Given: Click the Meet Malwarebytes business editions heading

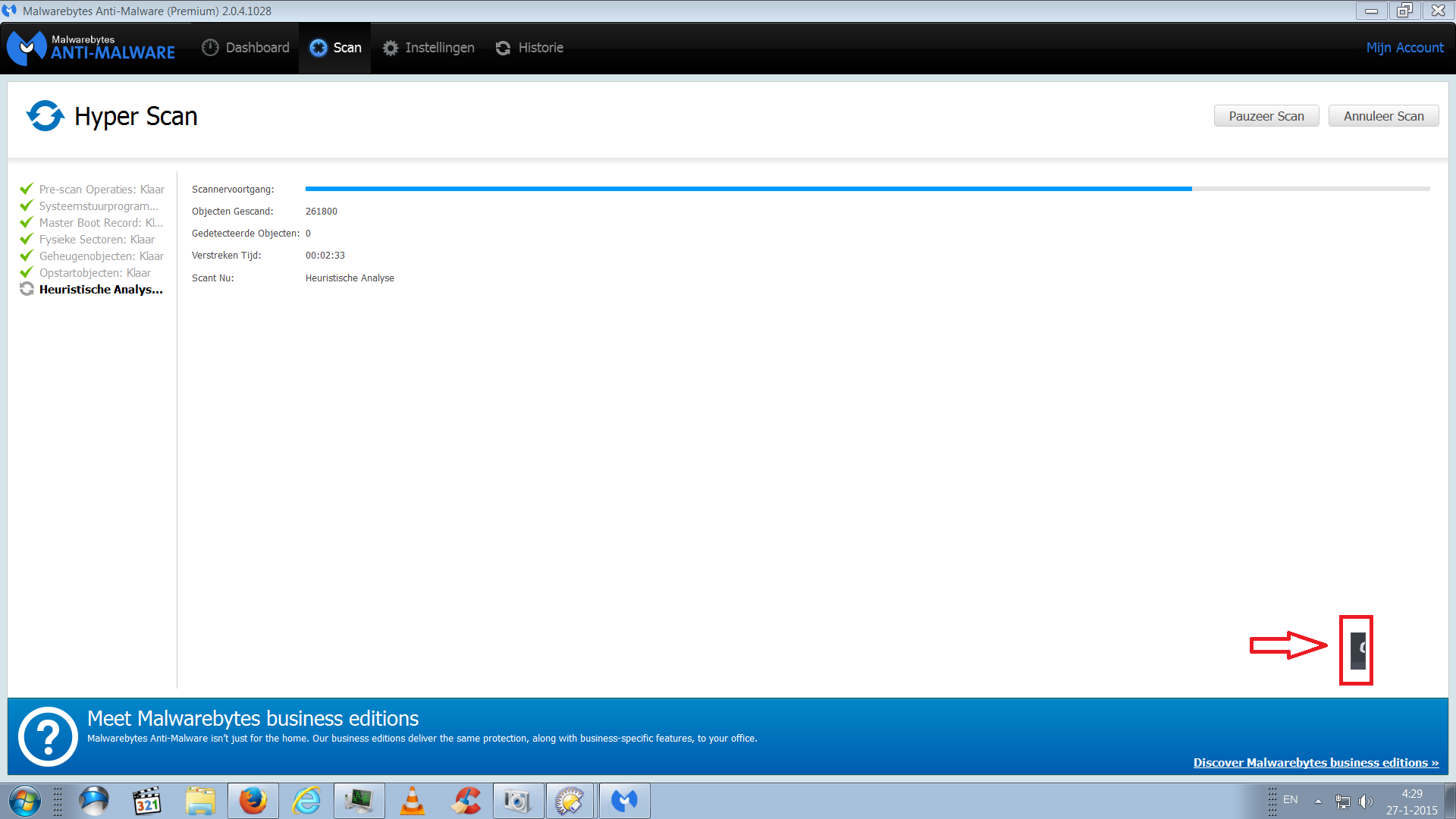Looking at the screenshot, I should [x=253, y=718].
